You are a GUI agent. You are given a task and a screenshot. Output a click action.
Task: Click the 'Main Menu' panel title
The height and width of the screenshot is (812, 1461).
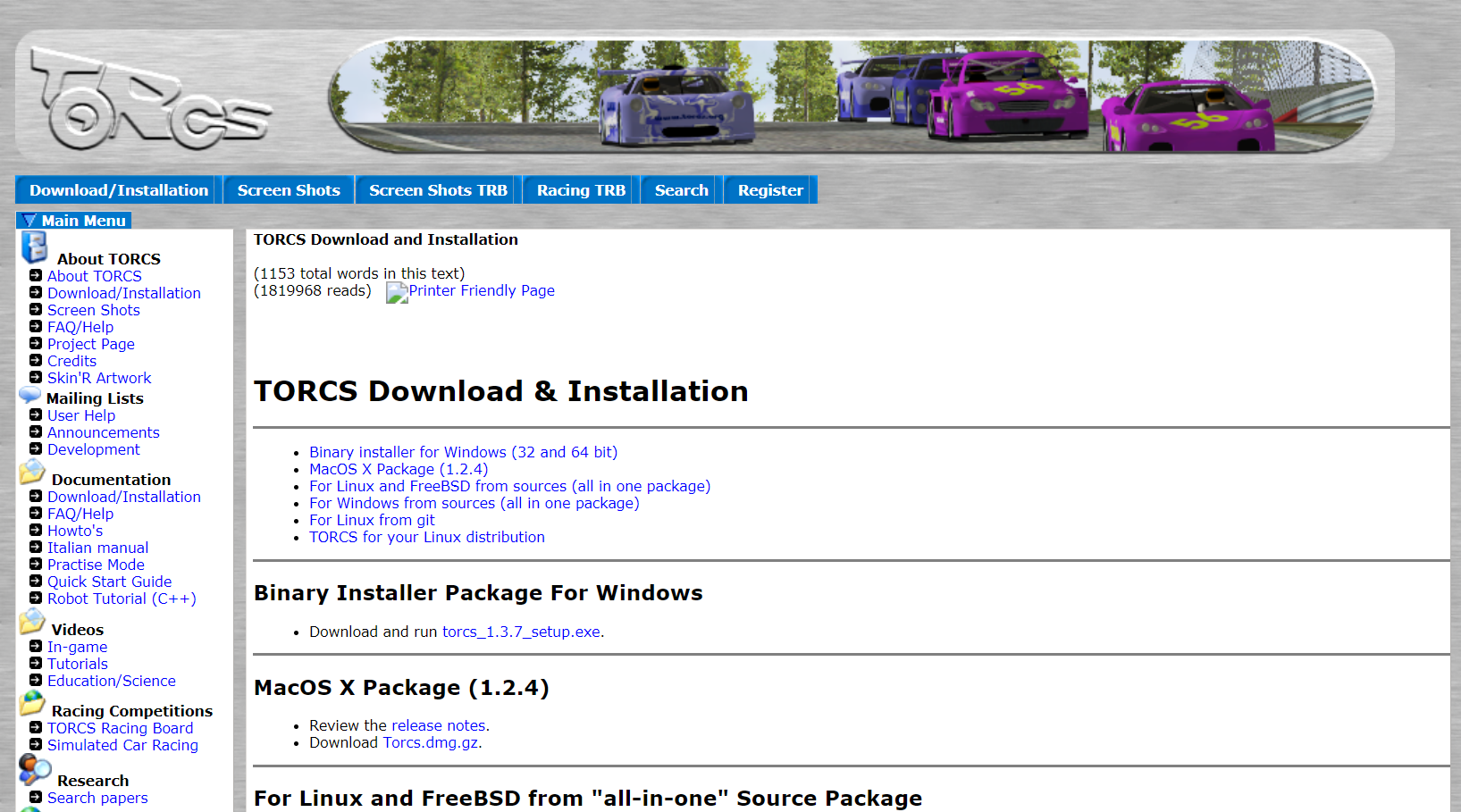pos(84,221)
